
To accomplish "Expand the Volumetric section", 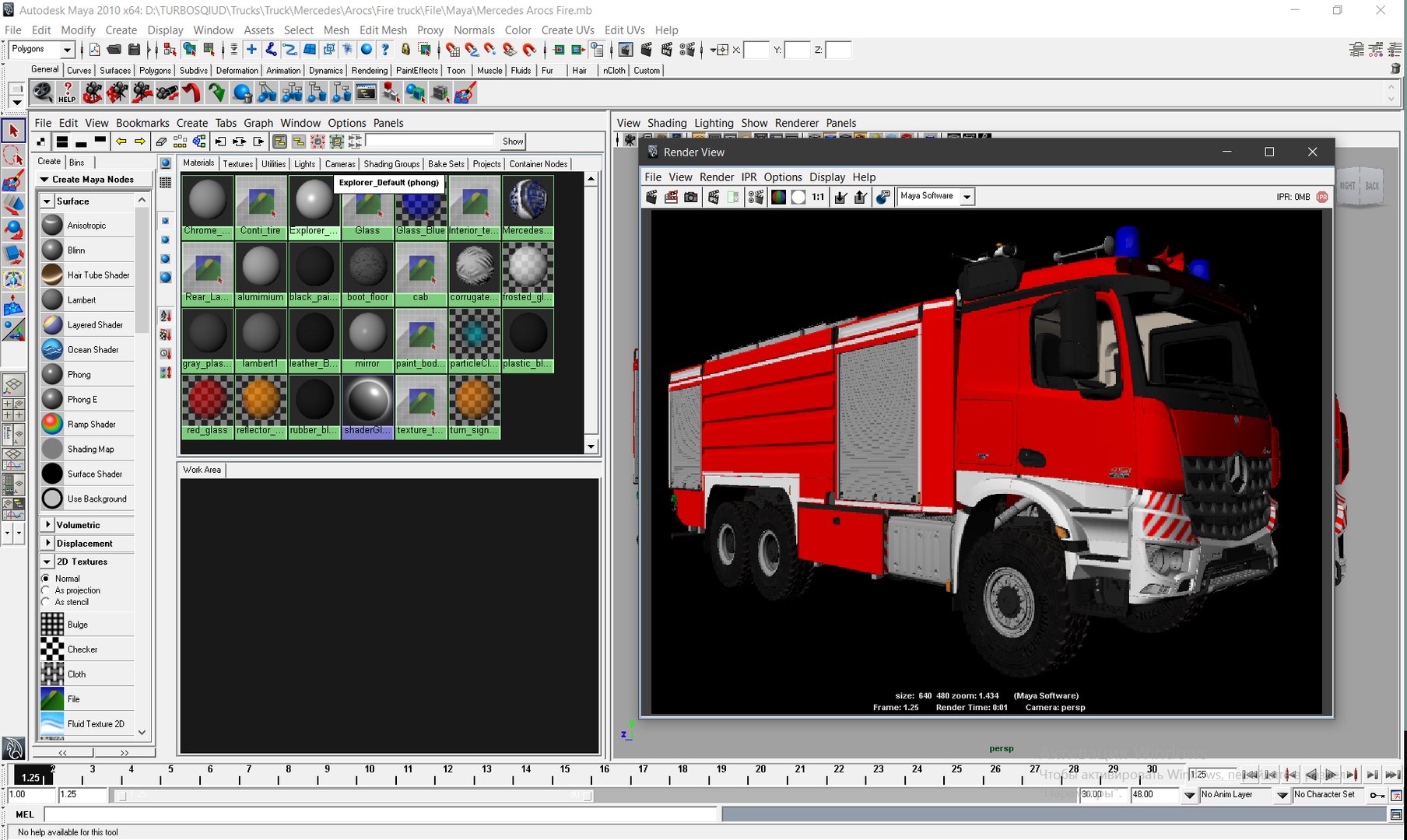I will pos(48,525).
